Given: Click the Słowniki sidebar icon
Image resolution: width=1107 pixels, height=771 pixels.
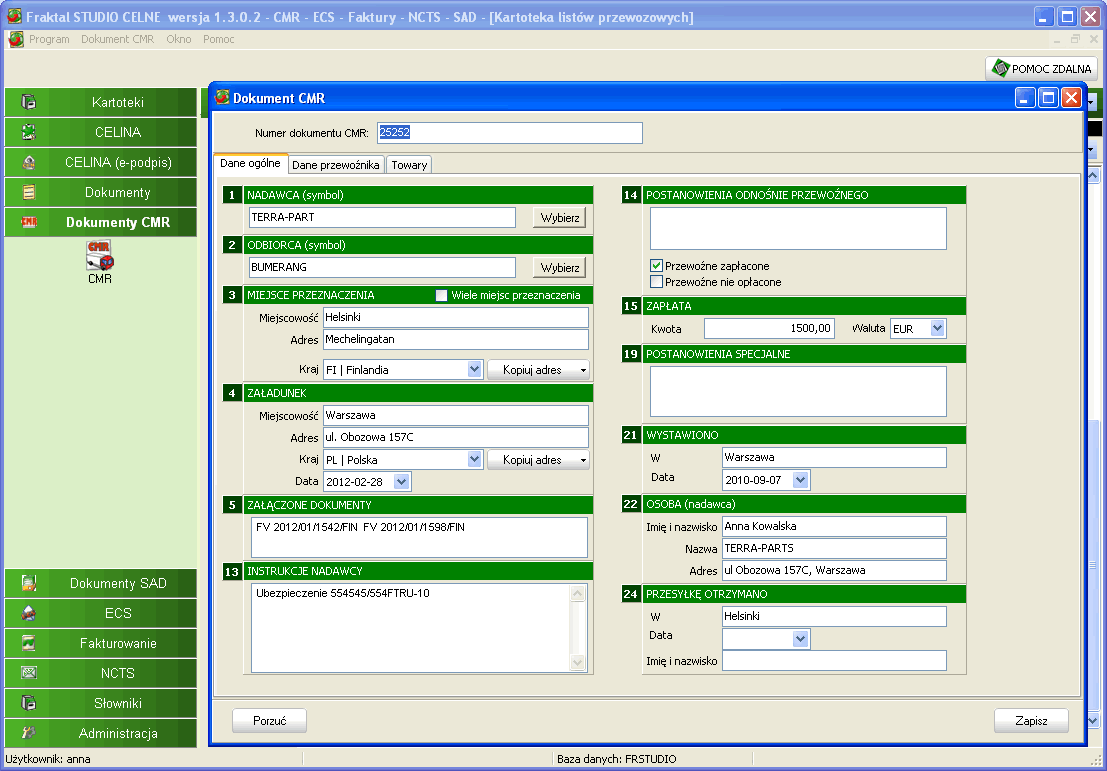Looking at the screenshot, I should 29,703.
